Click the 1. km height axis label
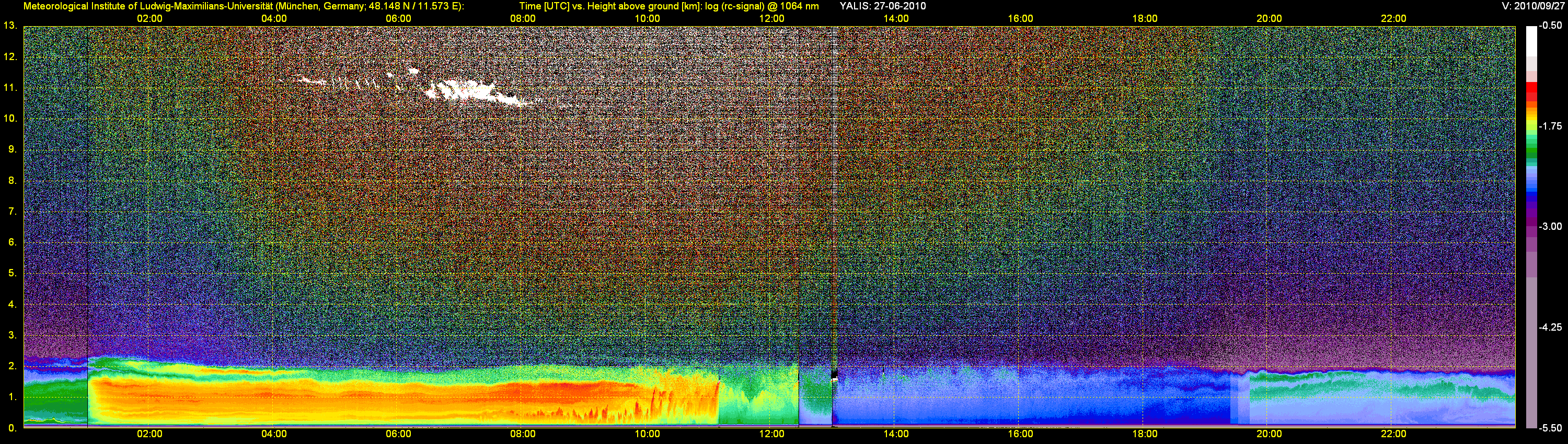 (12, 397)
